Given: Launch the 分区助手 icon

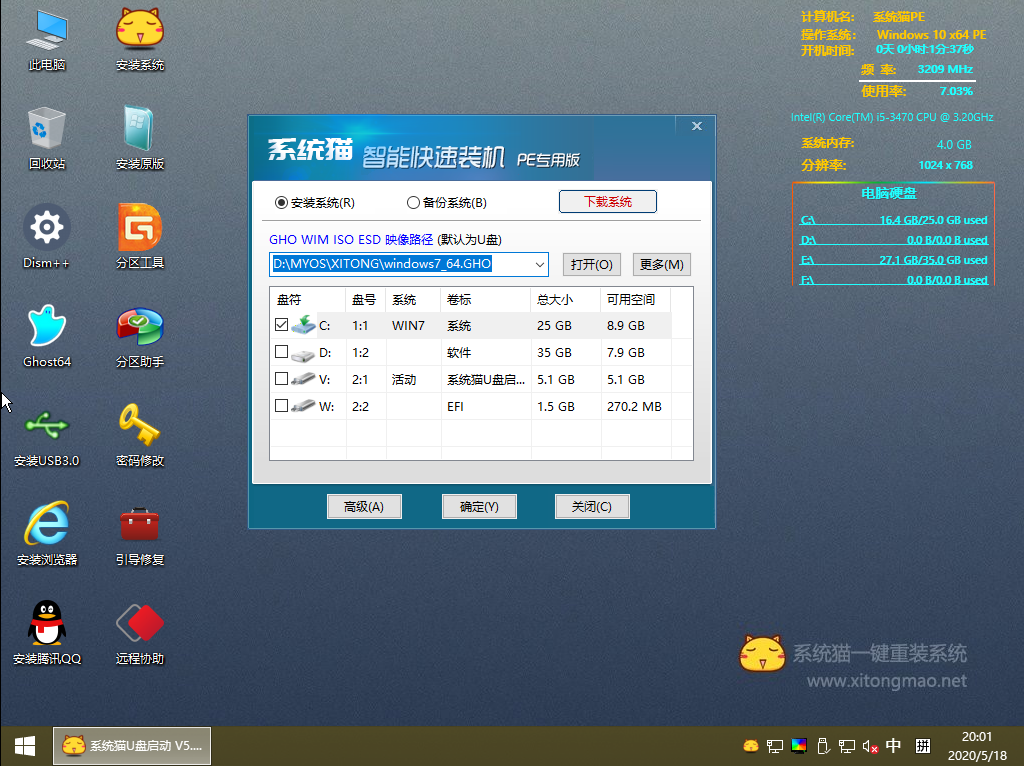Looking at the screenshot, I should [x=140, y=336].
